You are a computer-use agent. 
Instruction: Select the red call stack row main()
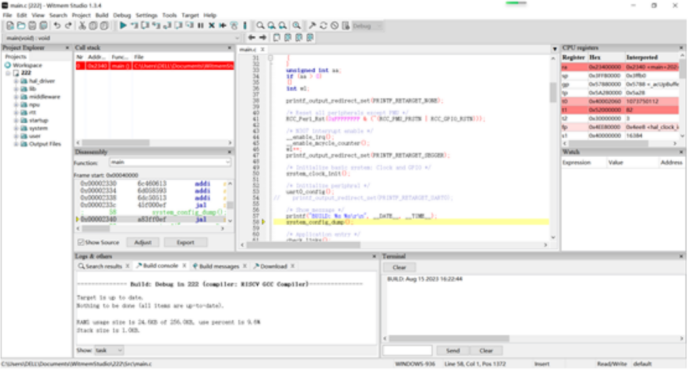click(154, 65)
